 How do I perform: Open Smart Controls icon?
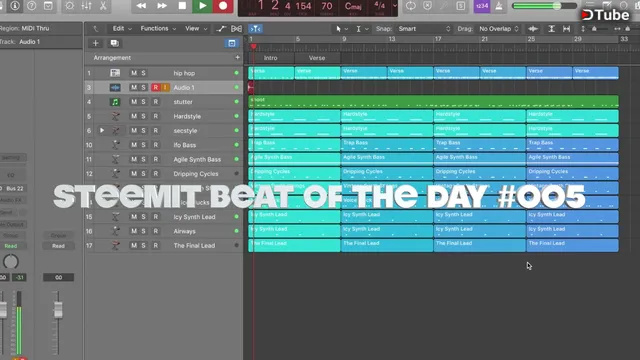(69, 6)
